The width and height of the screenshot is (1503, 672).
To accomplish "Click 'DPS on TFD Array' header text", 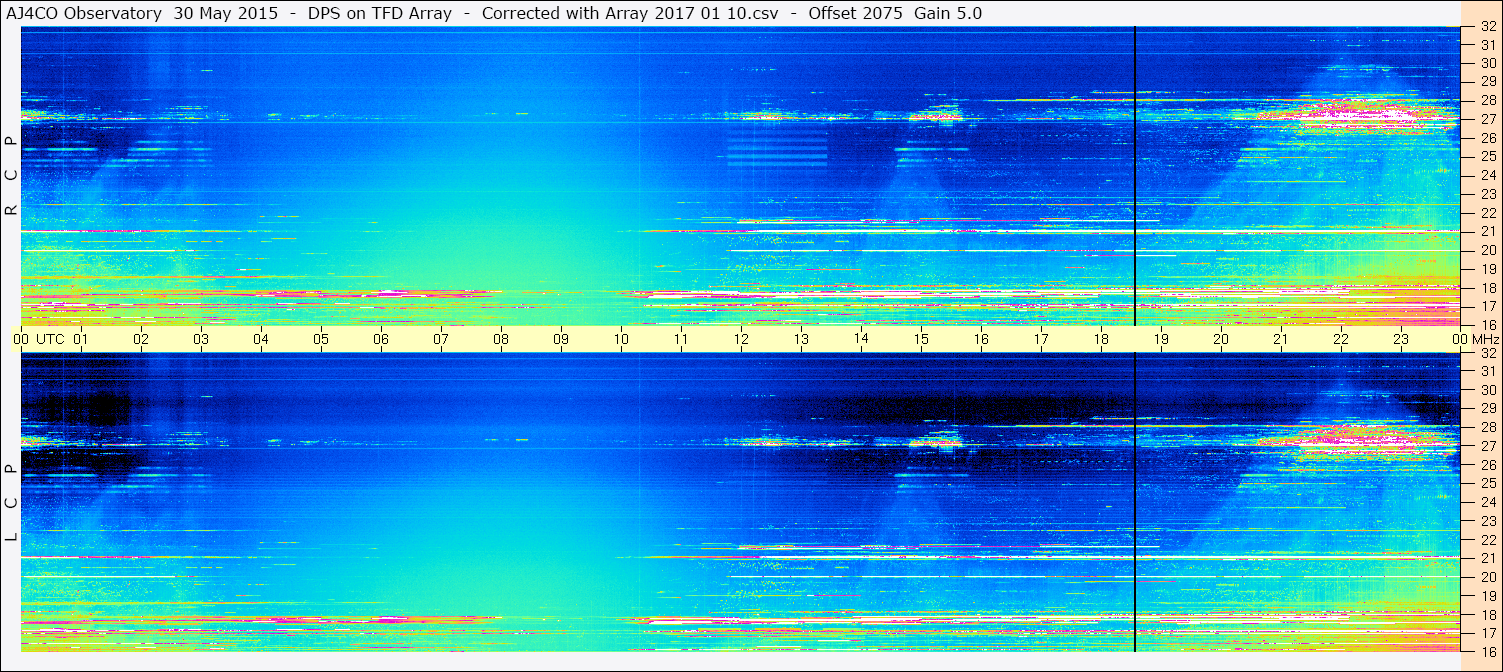I will tap(381, 14).
